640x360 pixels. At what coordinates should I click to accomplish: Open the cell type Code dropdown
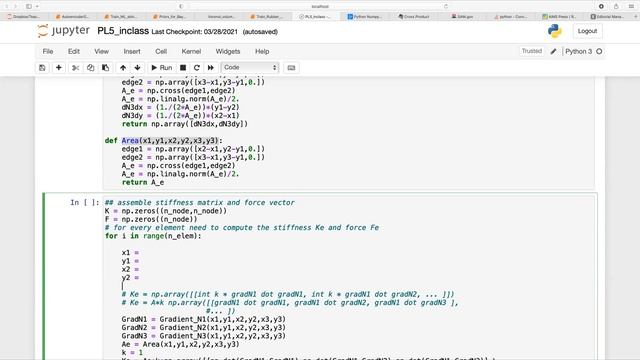coord(250,68)
